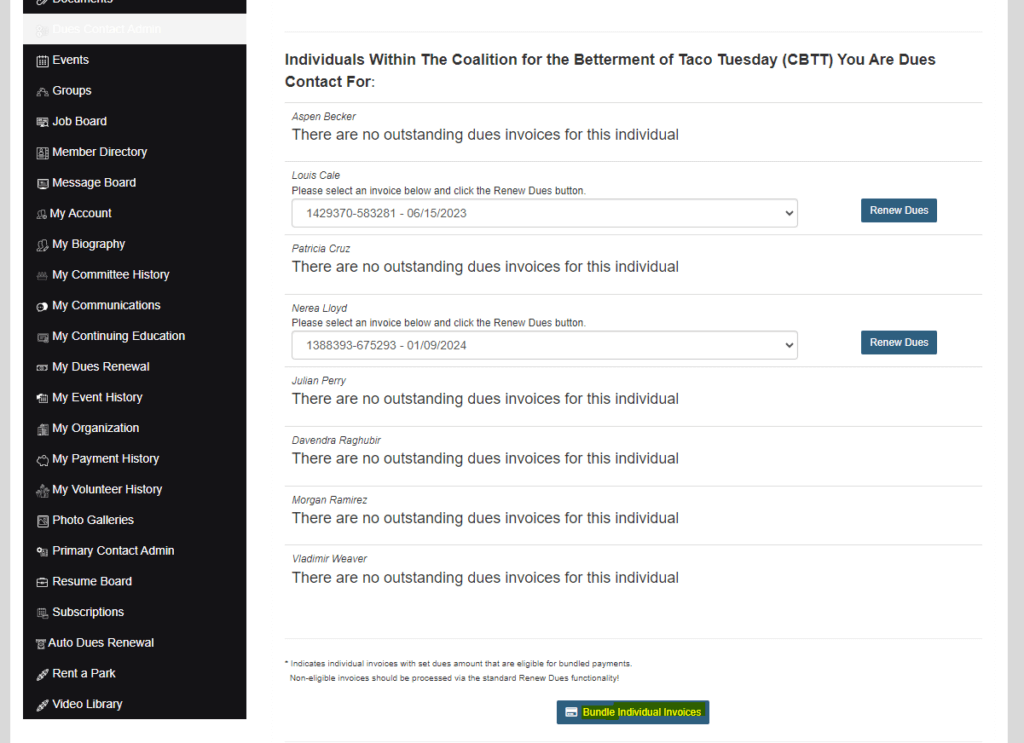Open the Subscriptions sidebar link
Screen dimensions: 1024x743
click(x=88, y=612)
